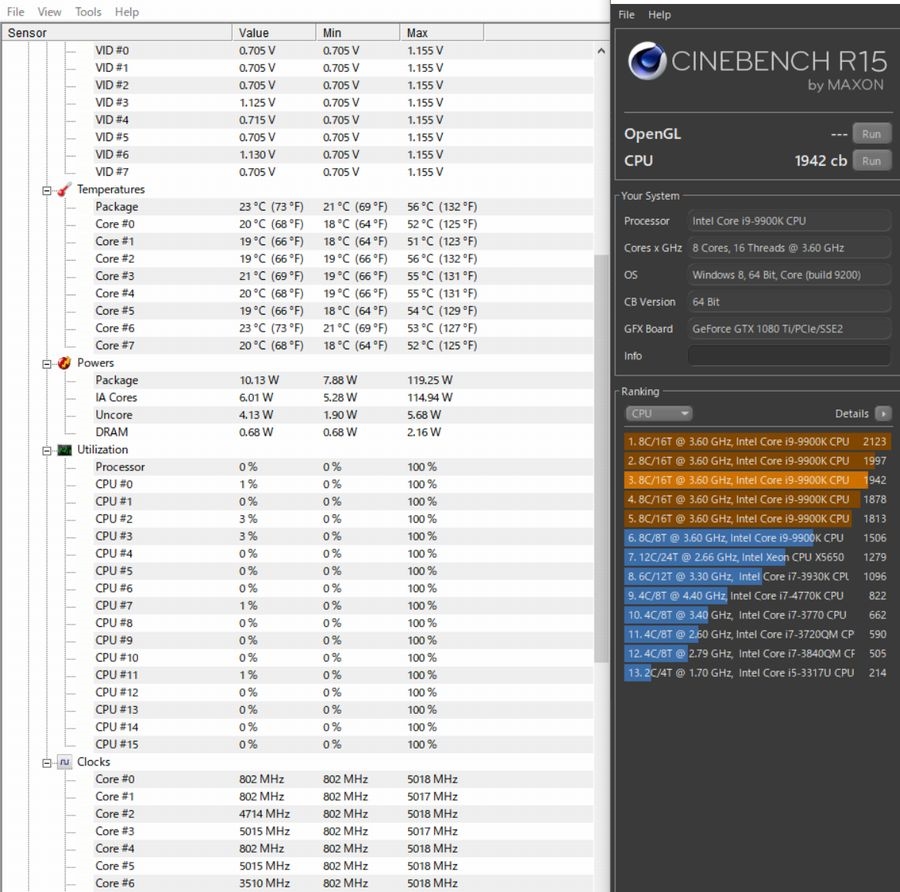Click the Min column header
The width and height of the screenshot is (900, 892).
click(x=358, y=33)
